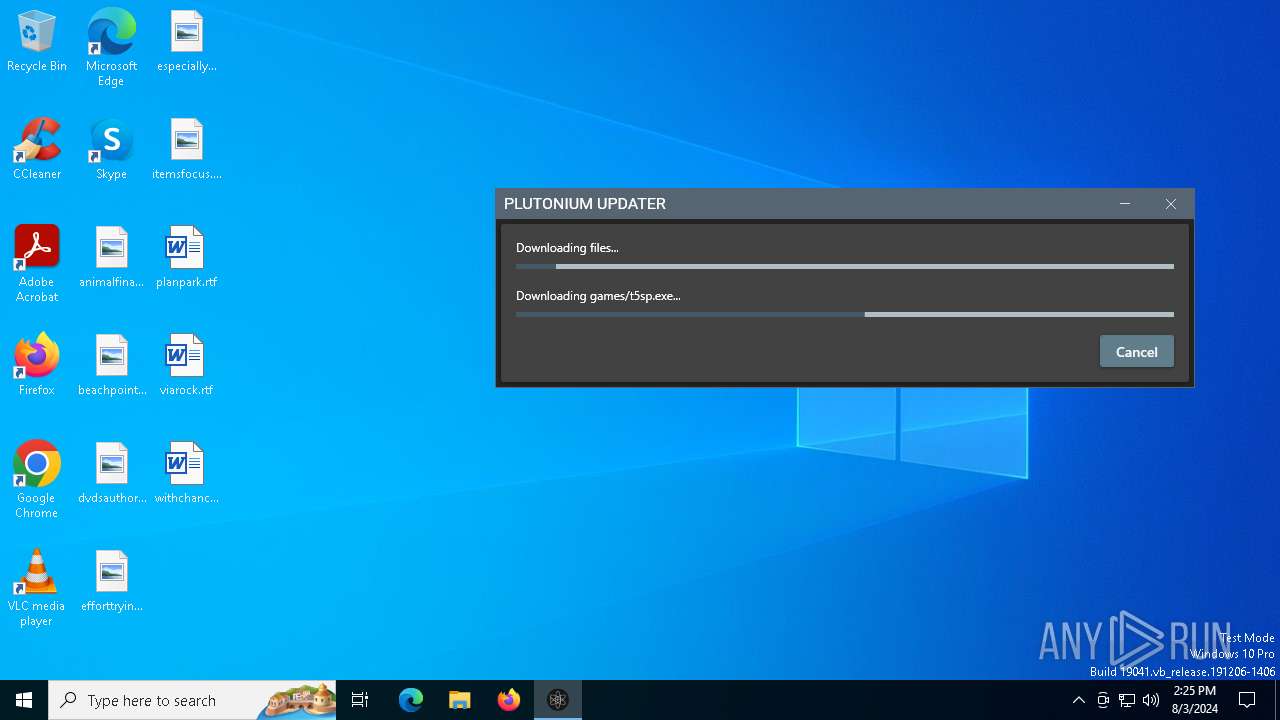Select the viarock.rtf document icon

point(186,366)
